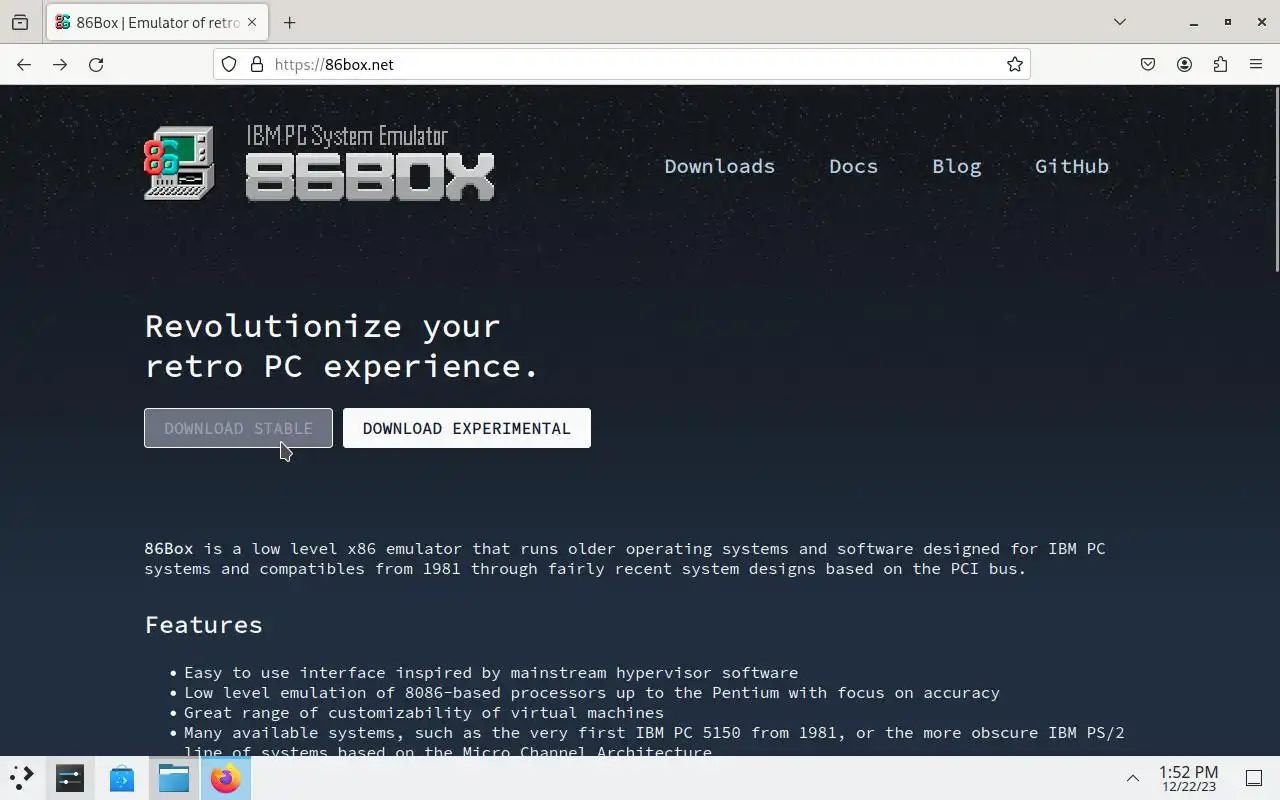
Task: Go forward with the forward arrow
Action: (x=60, y=64)
